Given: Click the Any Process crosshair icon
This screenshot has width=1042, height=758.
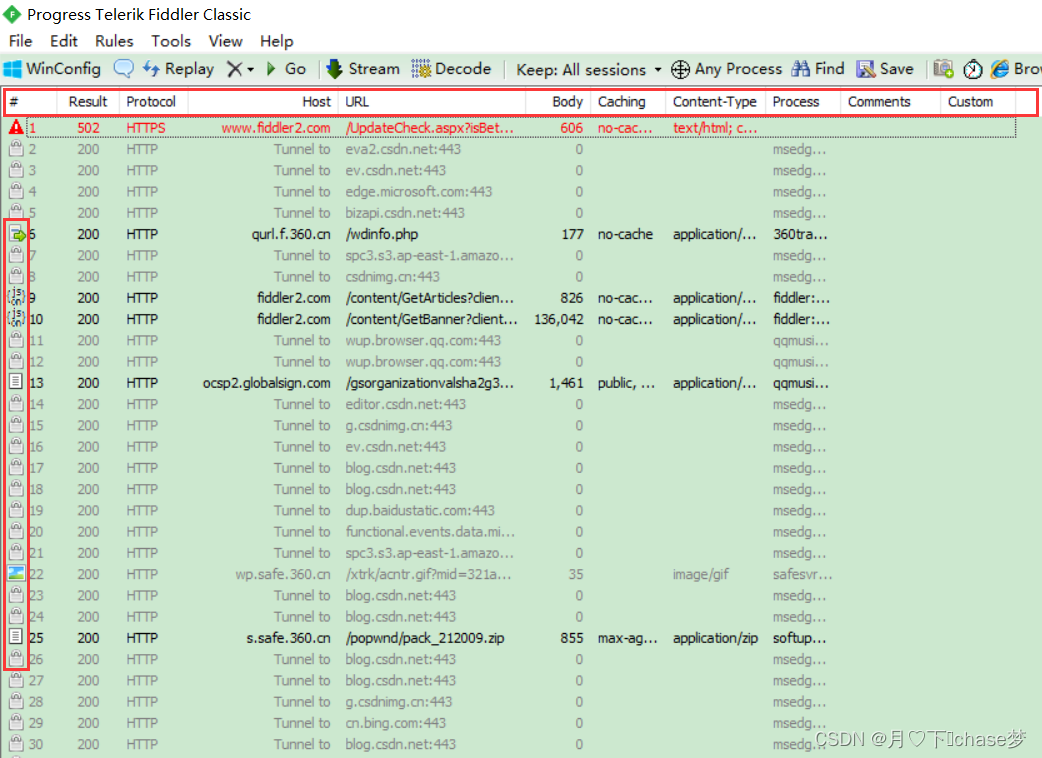Looking at the screenshot, I should (680, 69).
